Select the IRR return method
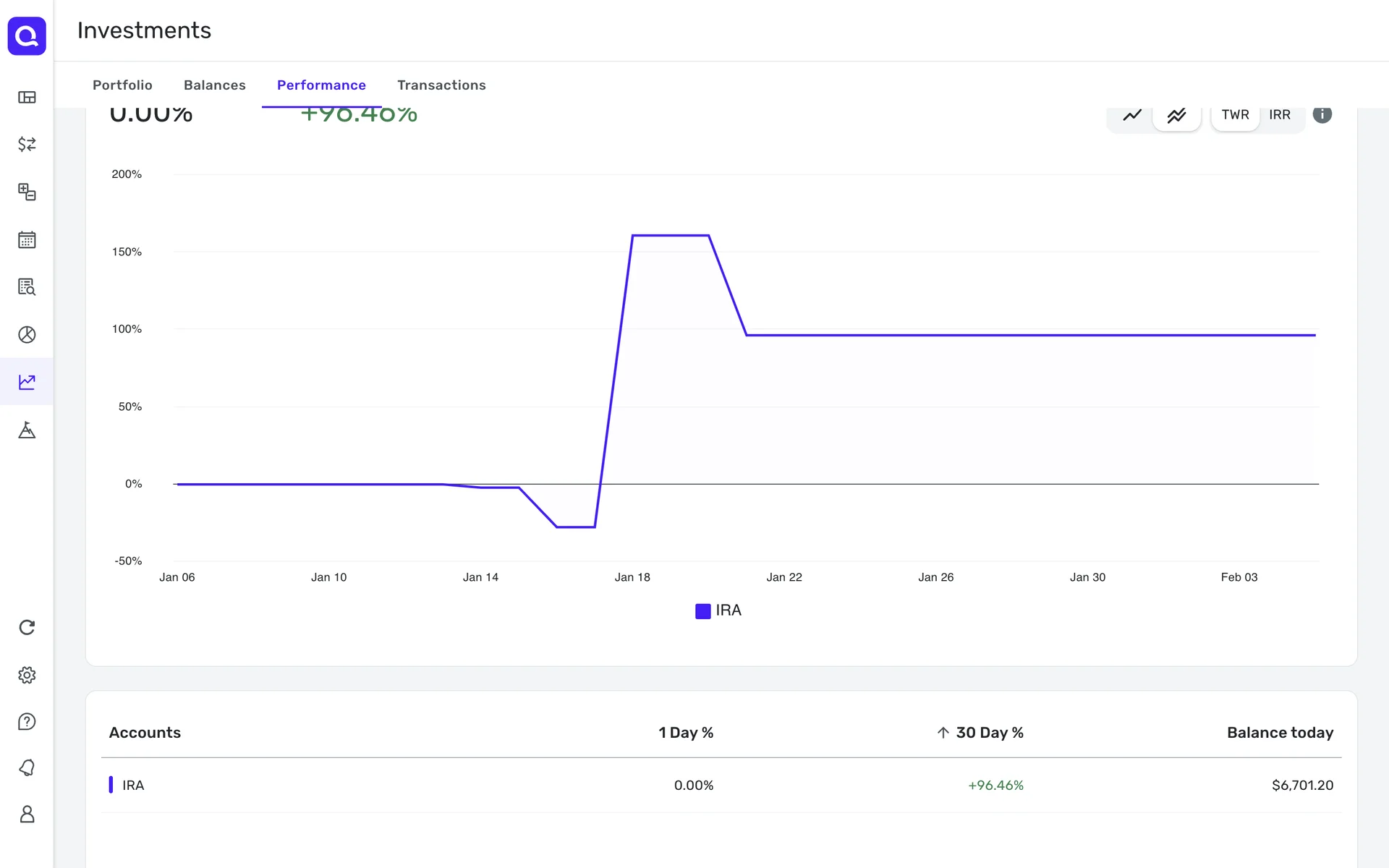 tap(1279, 115)
